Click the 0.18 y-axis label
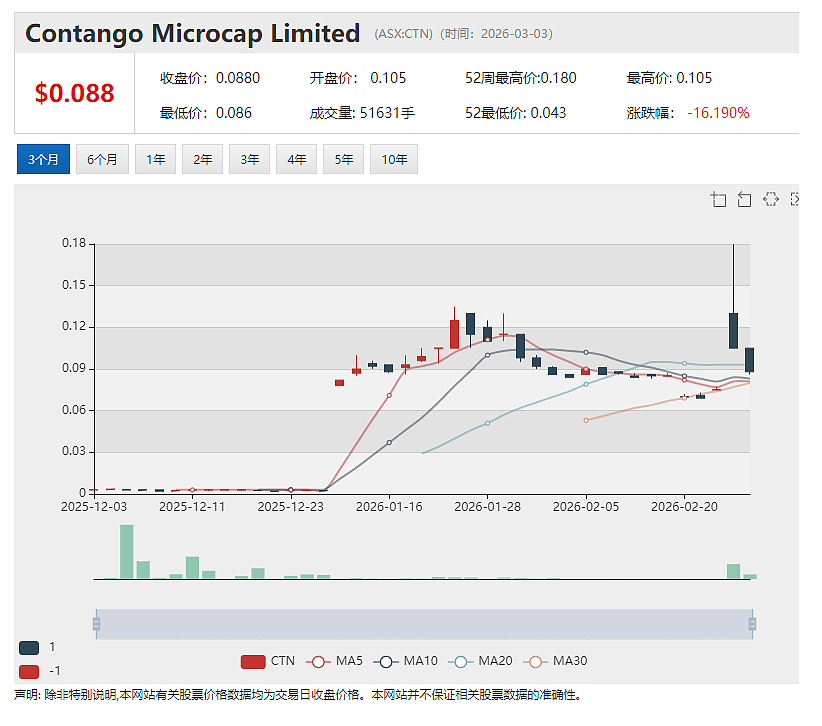 pyautogui.click(x=74, y=243)
